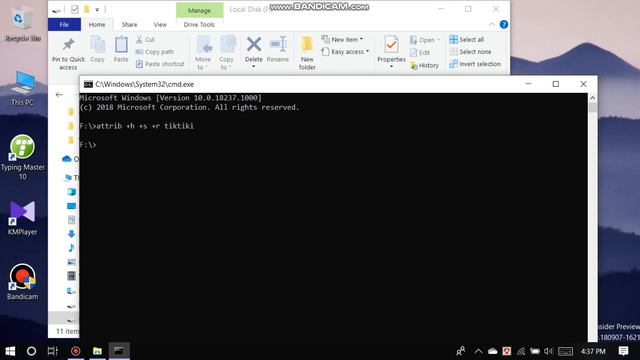Click Select none in the ribbon
Image resolution: width=640 pixels, height=360 pixels.
click(x=470, y=52)
